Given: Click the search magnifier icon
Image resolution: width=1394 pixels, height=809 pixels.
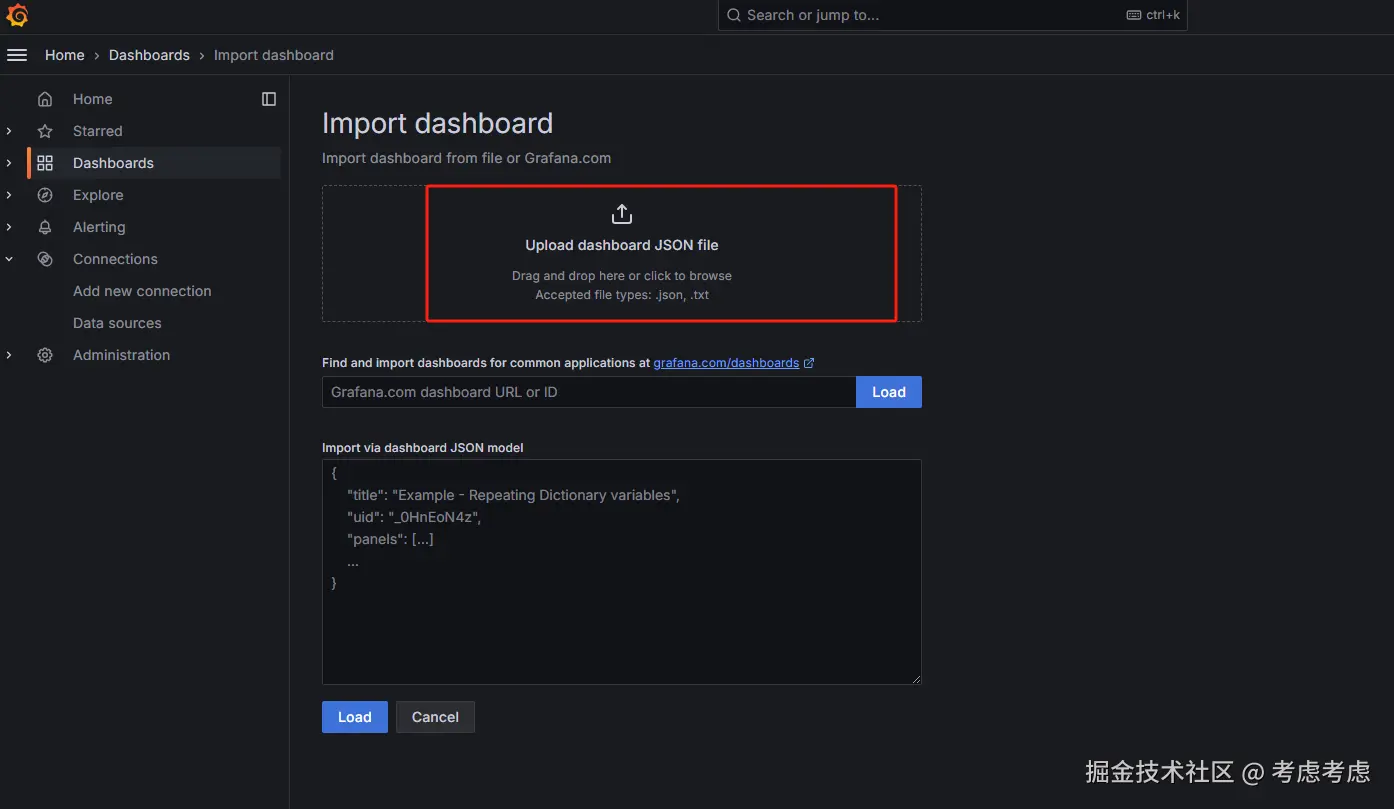Looking at the screenshot, I should pyautogui.click(x=734, y=15).
